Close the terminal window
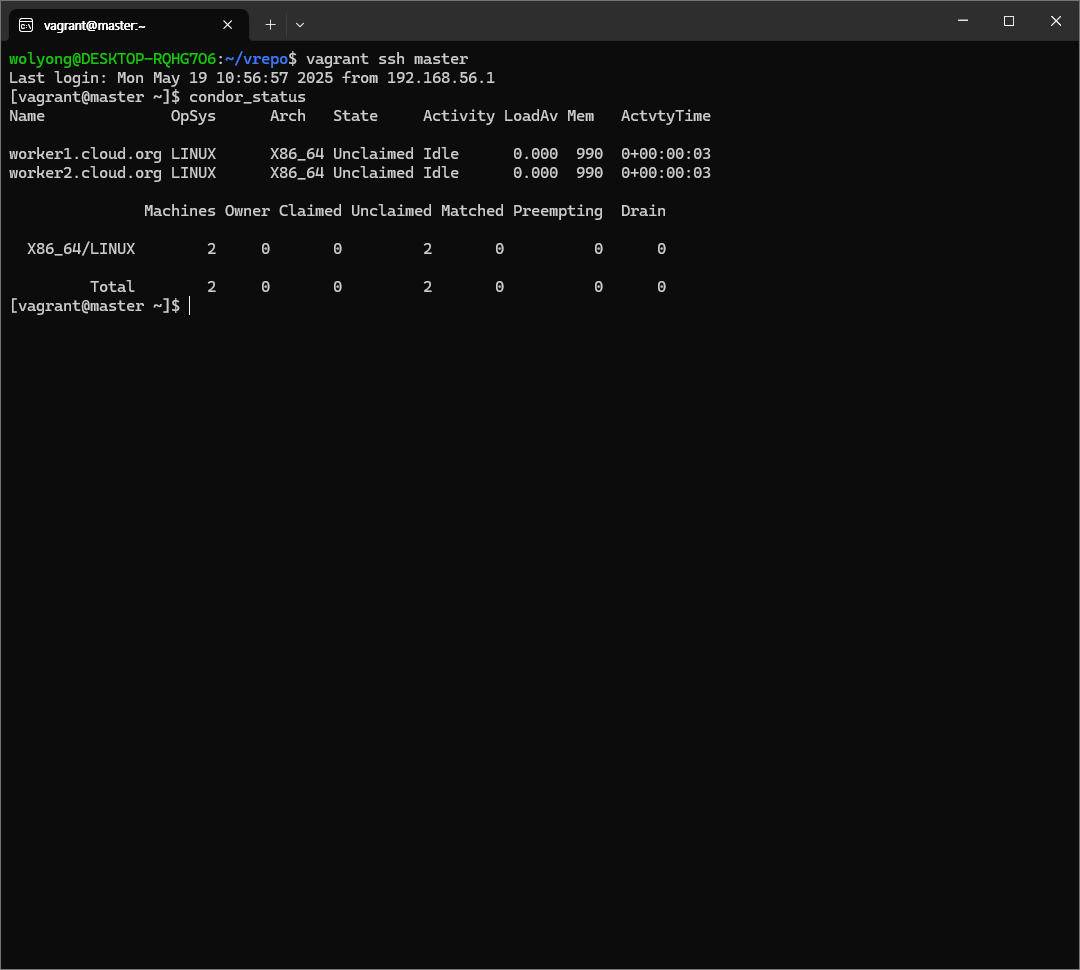 1055,21
